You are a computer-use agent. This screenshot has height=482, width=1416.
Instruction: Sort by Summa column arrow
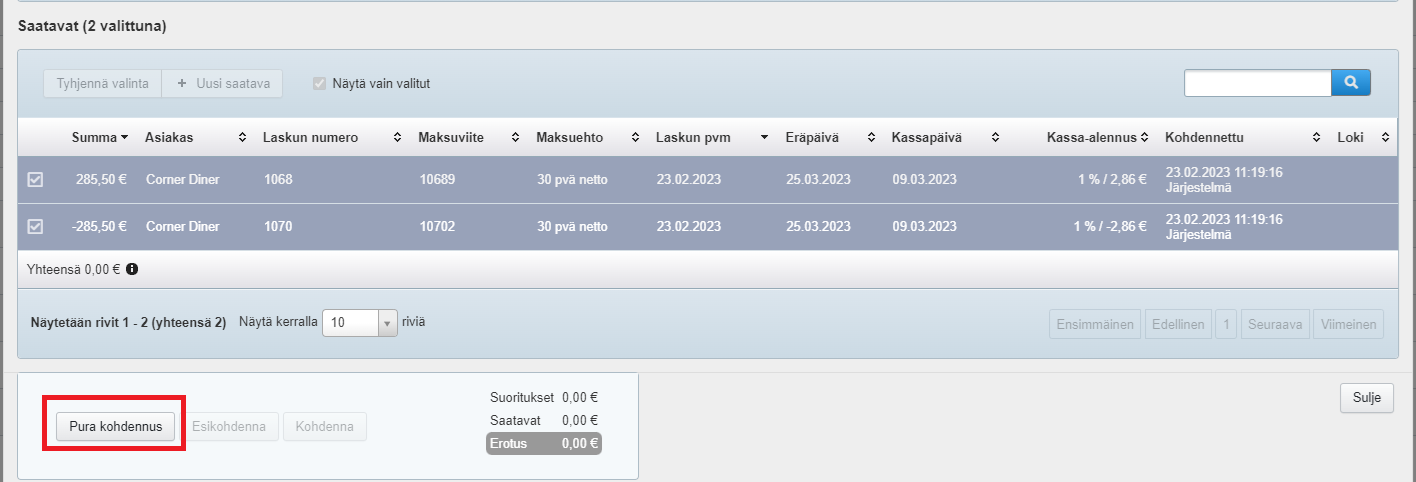click(125, 137)
